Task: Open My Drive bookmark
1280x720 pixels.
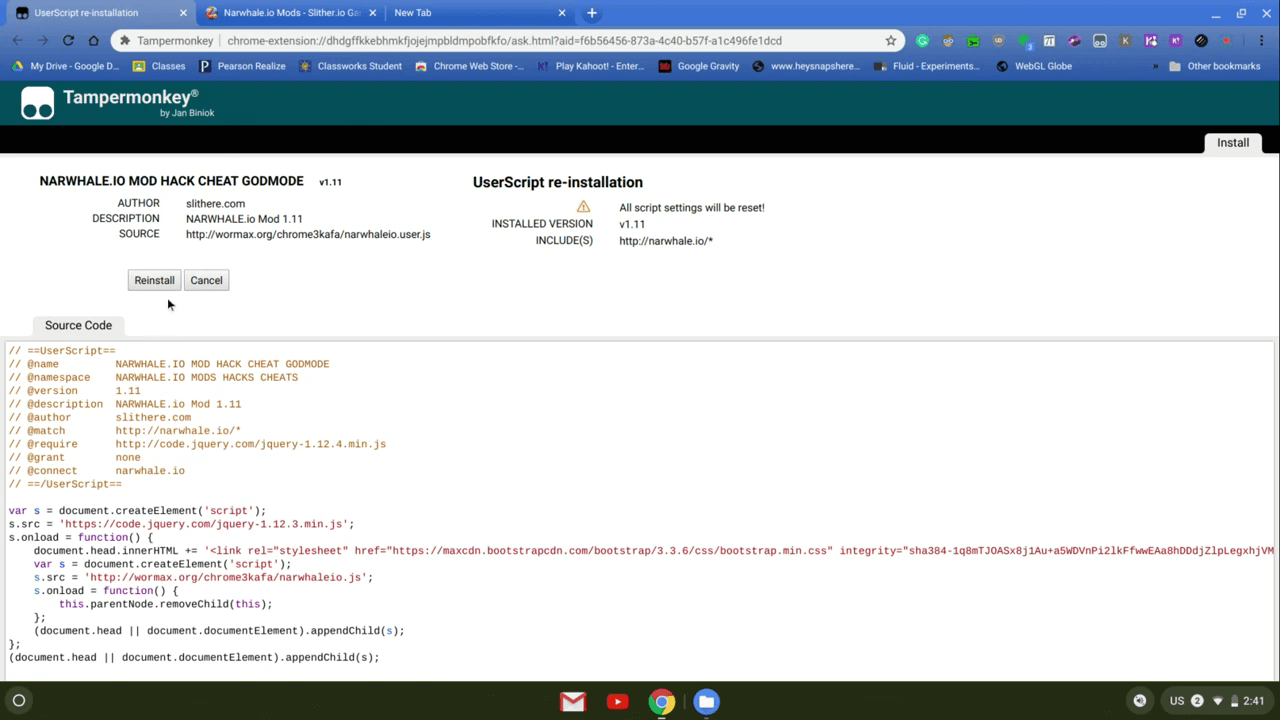Action: point(65,66)
